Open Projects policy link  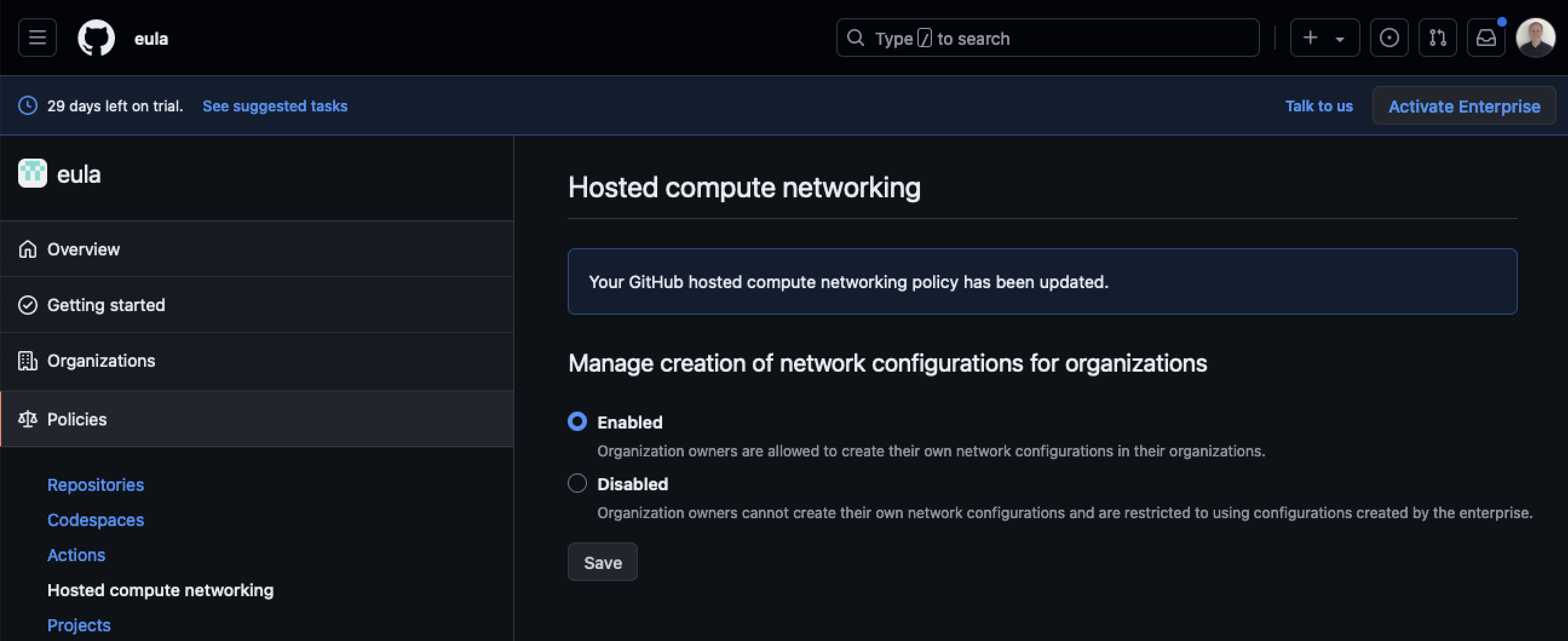point(79,625)
